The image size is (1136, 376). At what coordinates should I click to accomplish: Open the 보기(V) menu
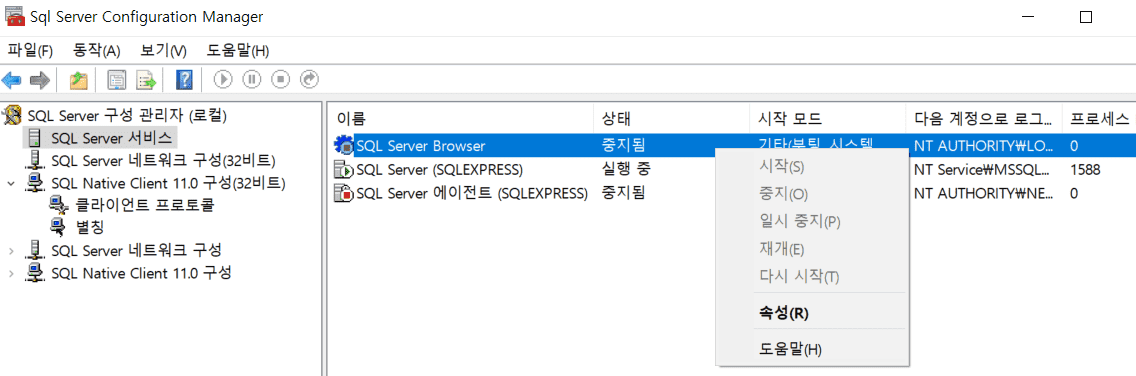(164, 51)
